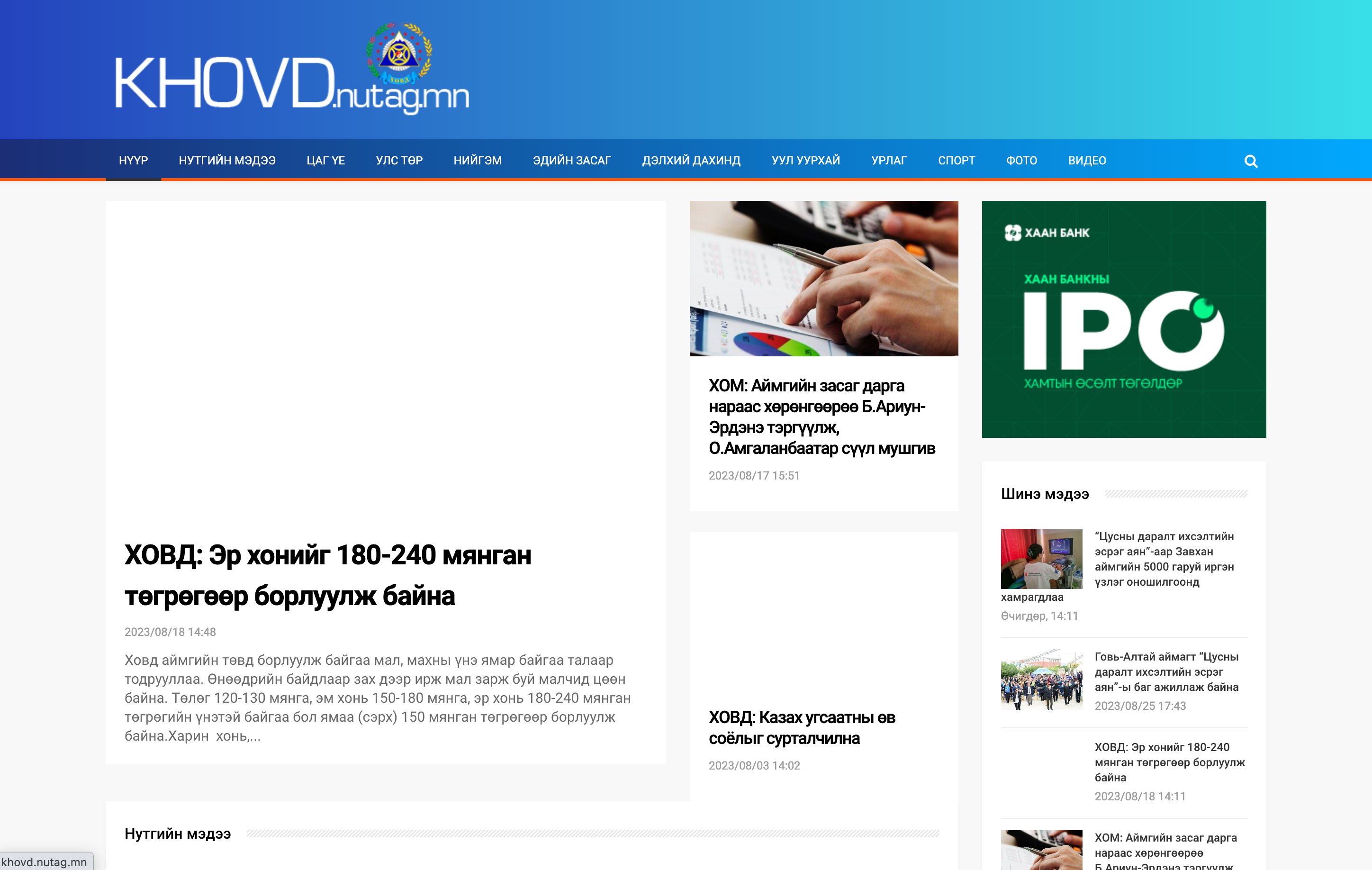Viewport: 1372px width, 870px height.
Task: Switch to the СПОРТ section
Action: click(x=956, y=161)
